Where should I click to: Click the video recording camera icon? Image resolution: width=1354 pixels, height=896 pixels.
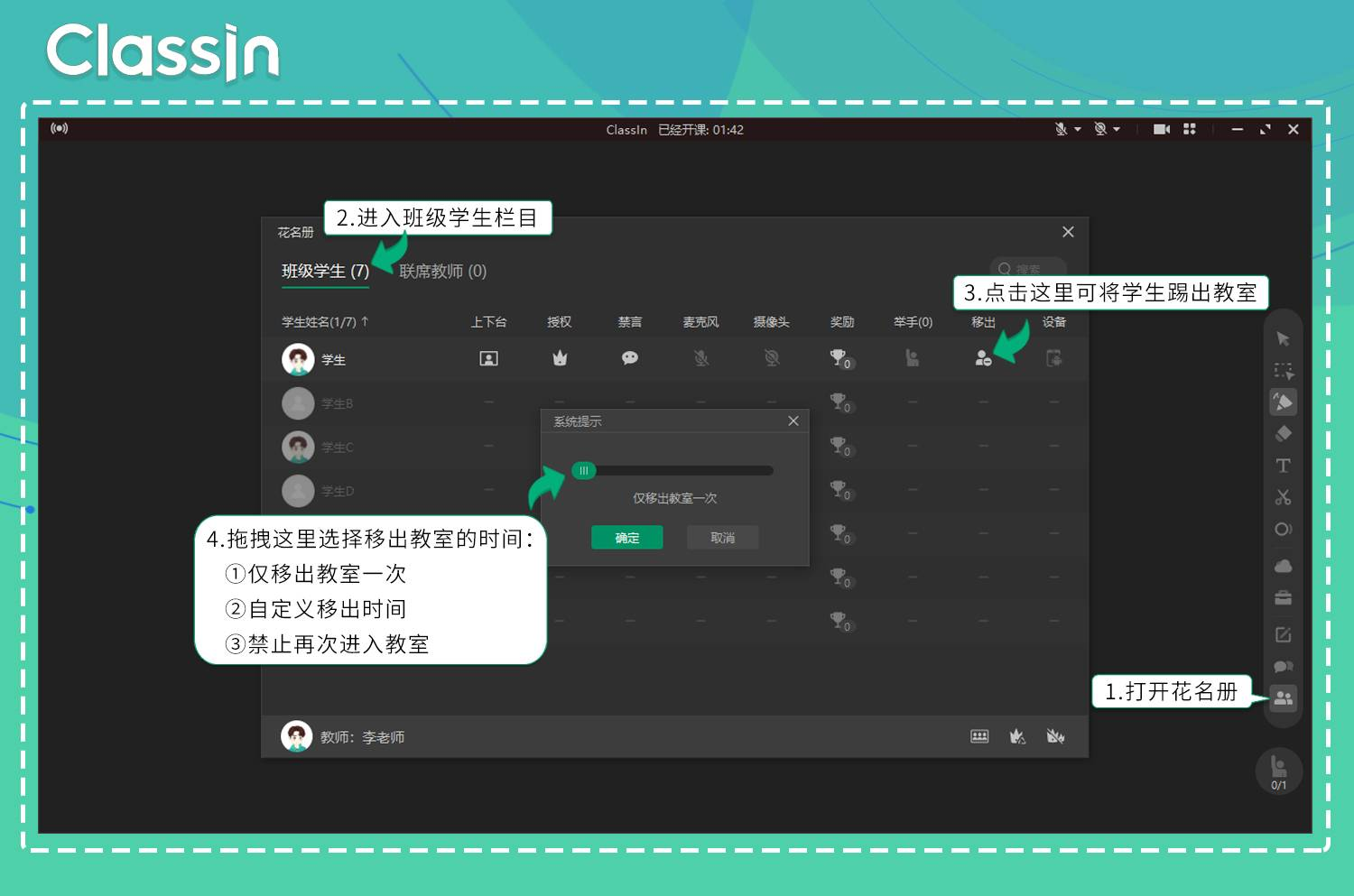coord(1162,129)
